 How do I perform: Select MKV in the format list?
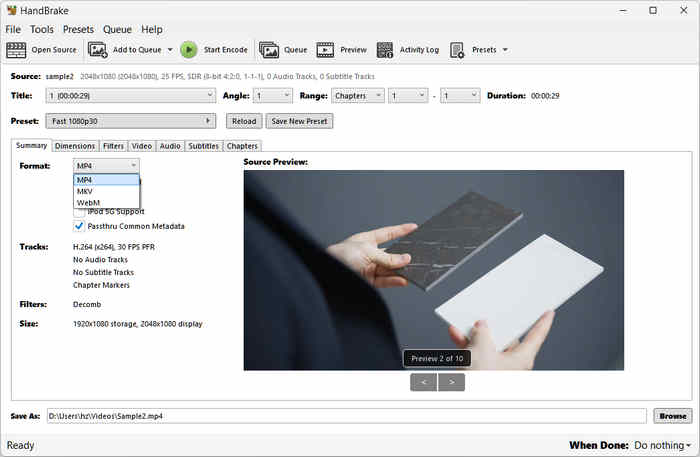[106, 191]
